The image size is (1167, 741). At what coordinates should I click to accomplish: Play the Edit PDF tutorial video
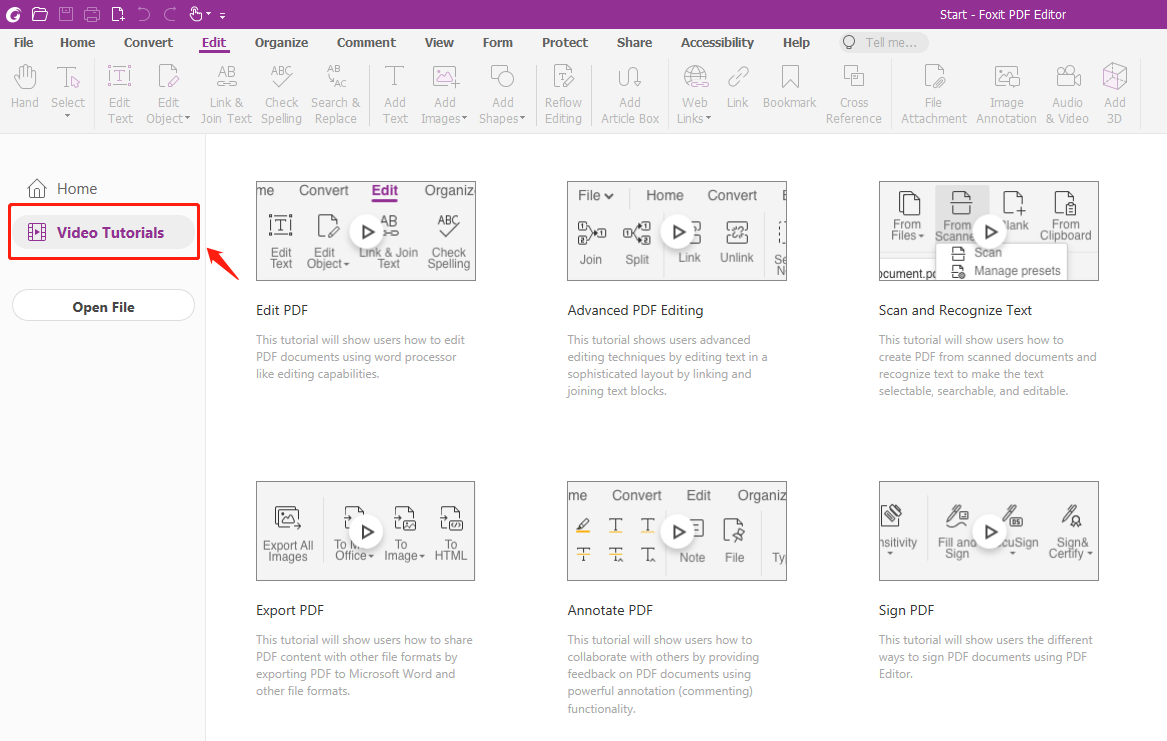(x=366, y=231)
